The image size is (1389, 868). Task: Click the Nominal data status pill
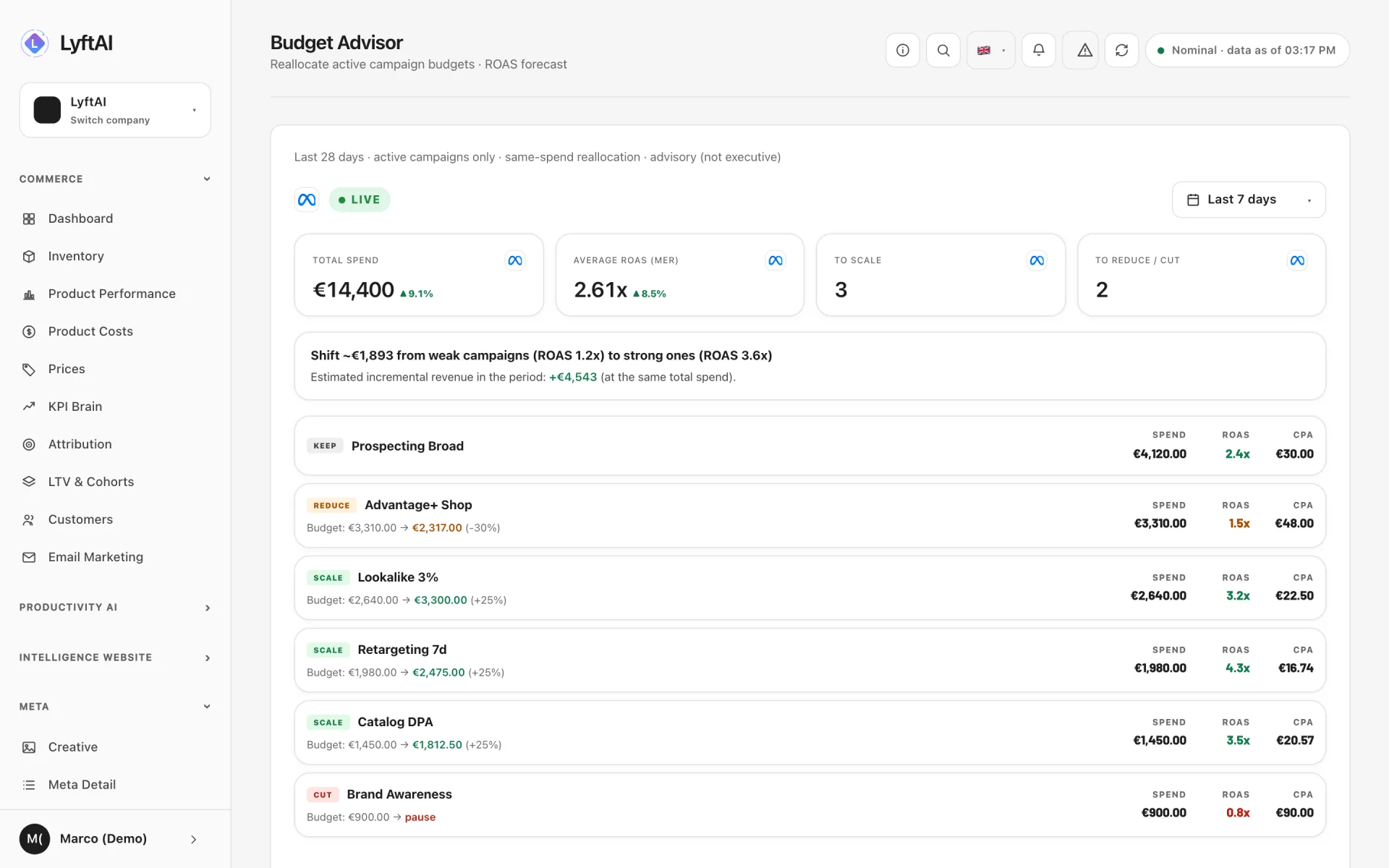pyautogui.click(x=1247, y=51)
